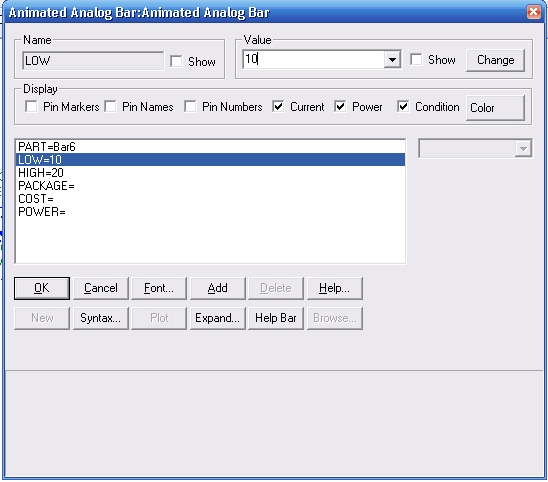
Task: Open the Expand... editor
Action: [x=218, y=318]
